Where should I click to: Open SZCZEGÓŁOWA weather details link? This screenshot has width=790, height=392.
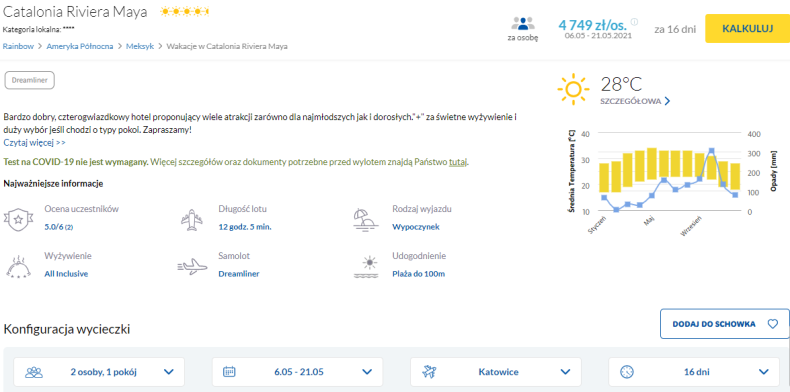click(x=630, y=101)
